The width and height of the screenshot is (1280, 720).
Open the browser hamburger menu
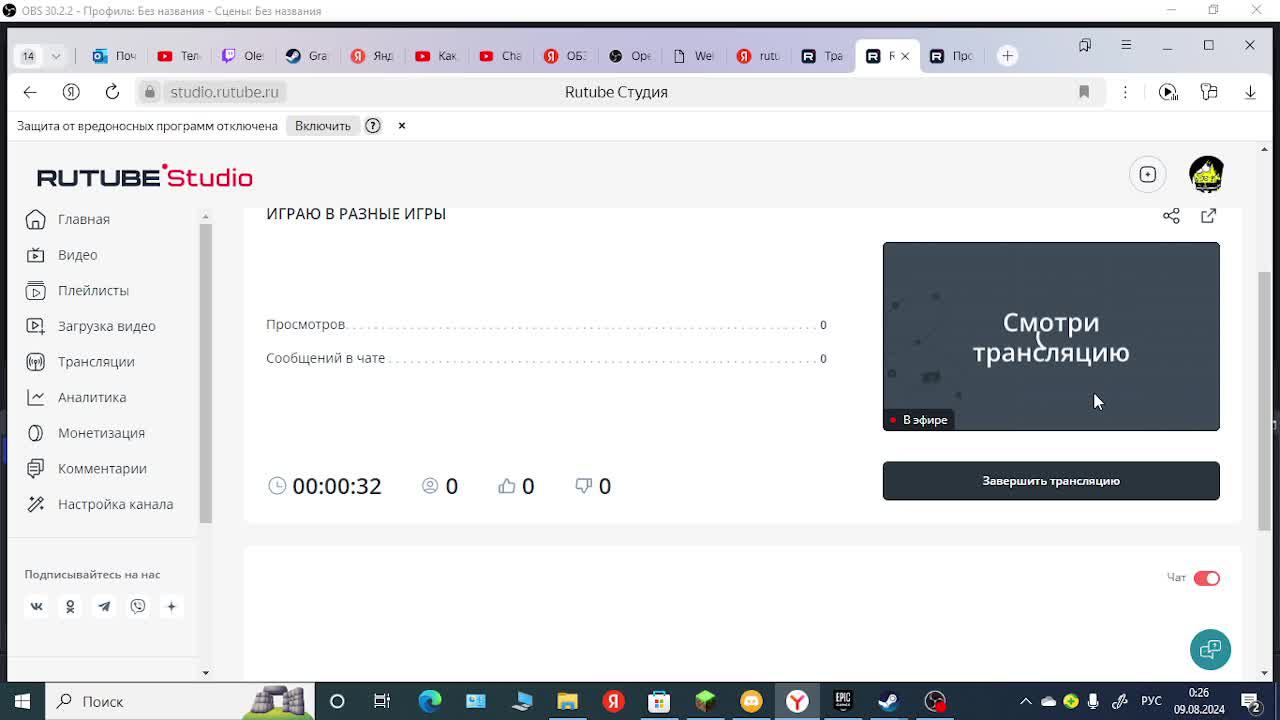1126,45
